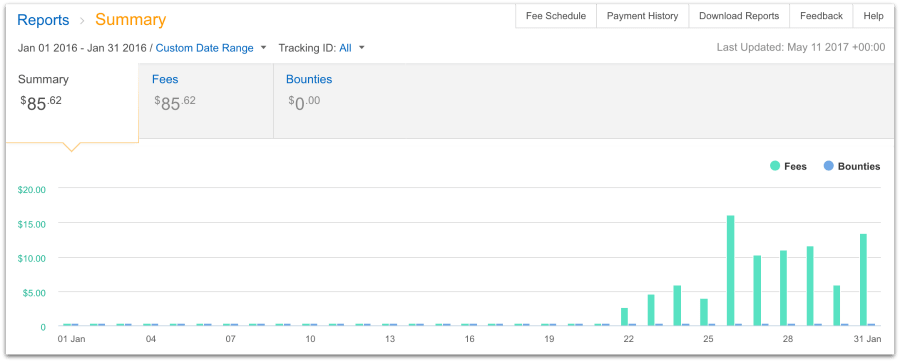
Task: Go to Reports breadcrumb link
Action: tap(44, 20)
